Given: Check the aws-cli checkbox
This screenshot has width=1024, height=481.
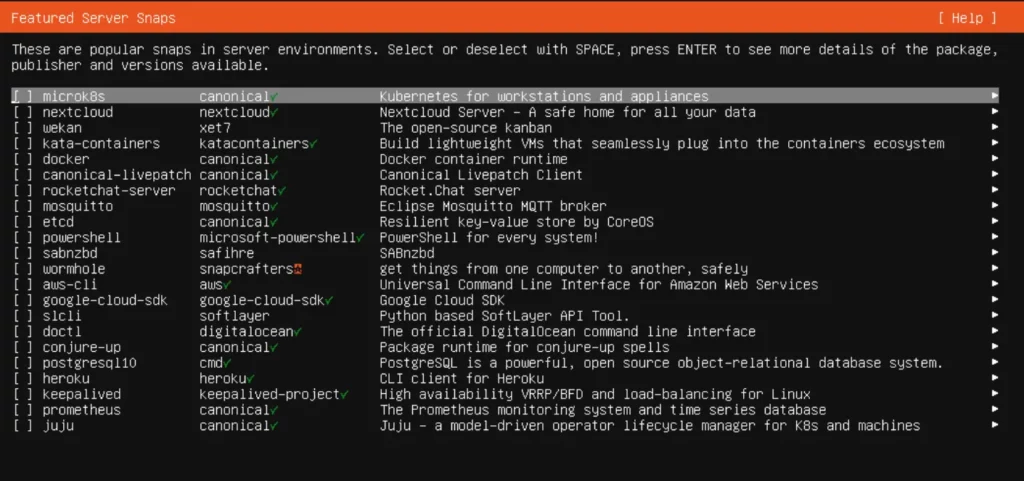Looking at the screenshot, I should point(22,285).
